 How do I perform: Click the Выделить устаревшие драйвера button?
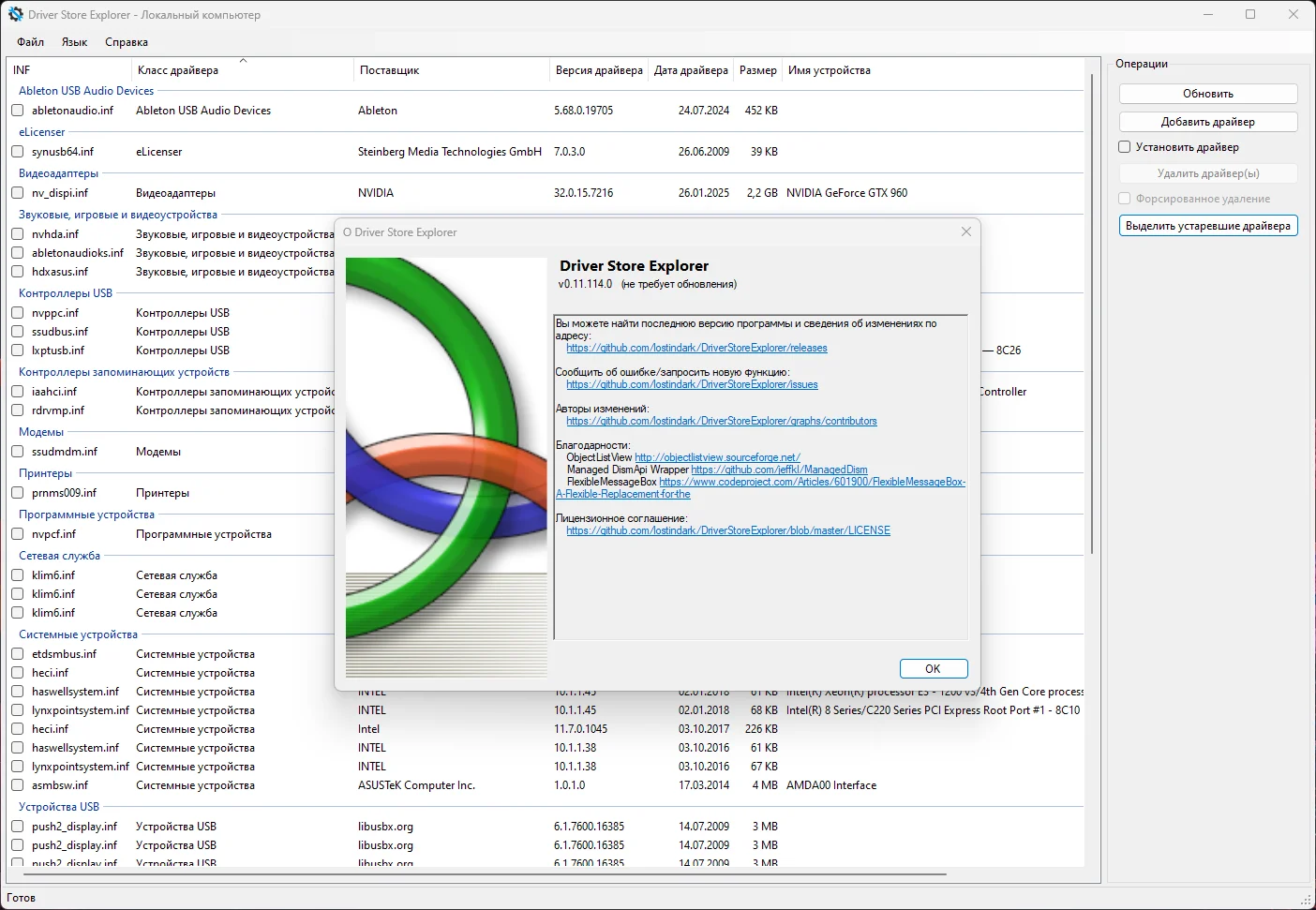click(1208, 226)
